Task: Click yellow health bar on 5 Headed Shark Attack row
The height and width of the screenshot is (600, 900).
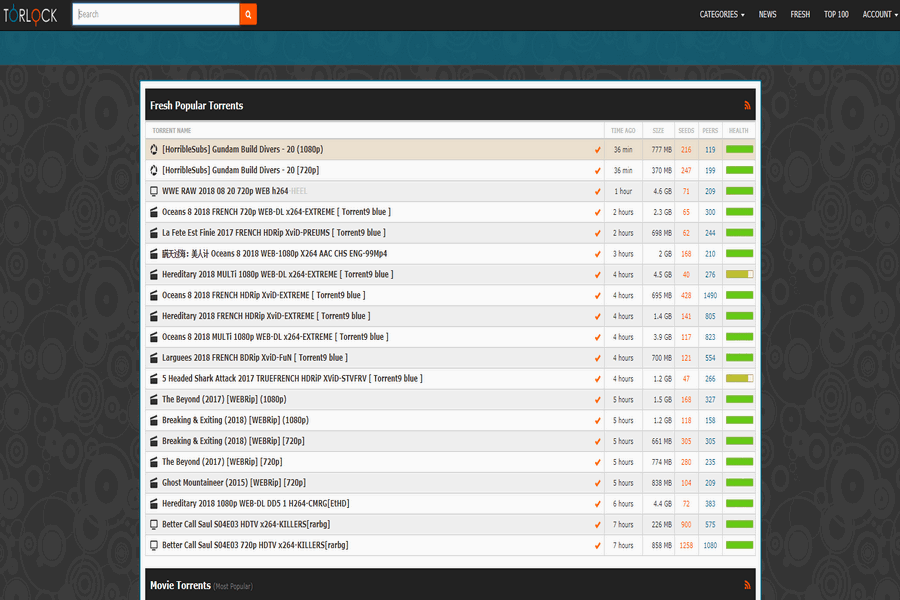Action: 739,378
